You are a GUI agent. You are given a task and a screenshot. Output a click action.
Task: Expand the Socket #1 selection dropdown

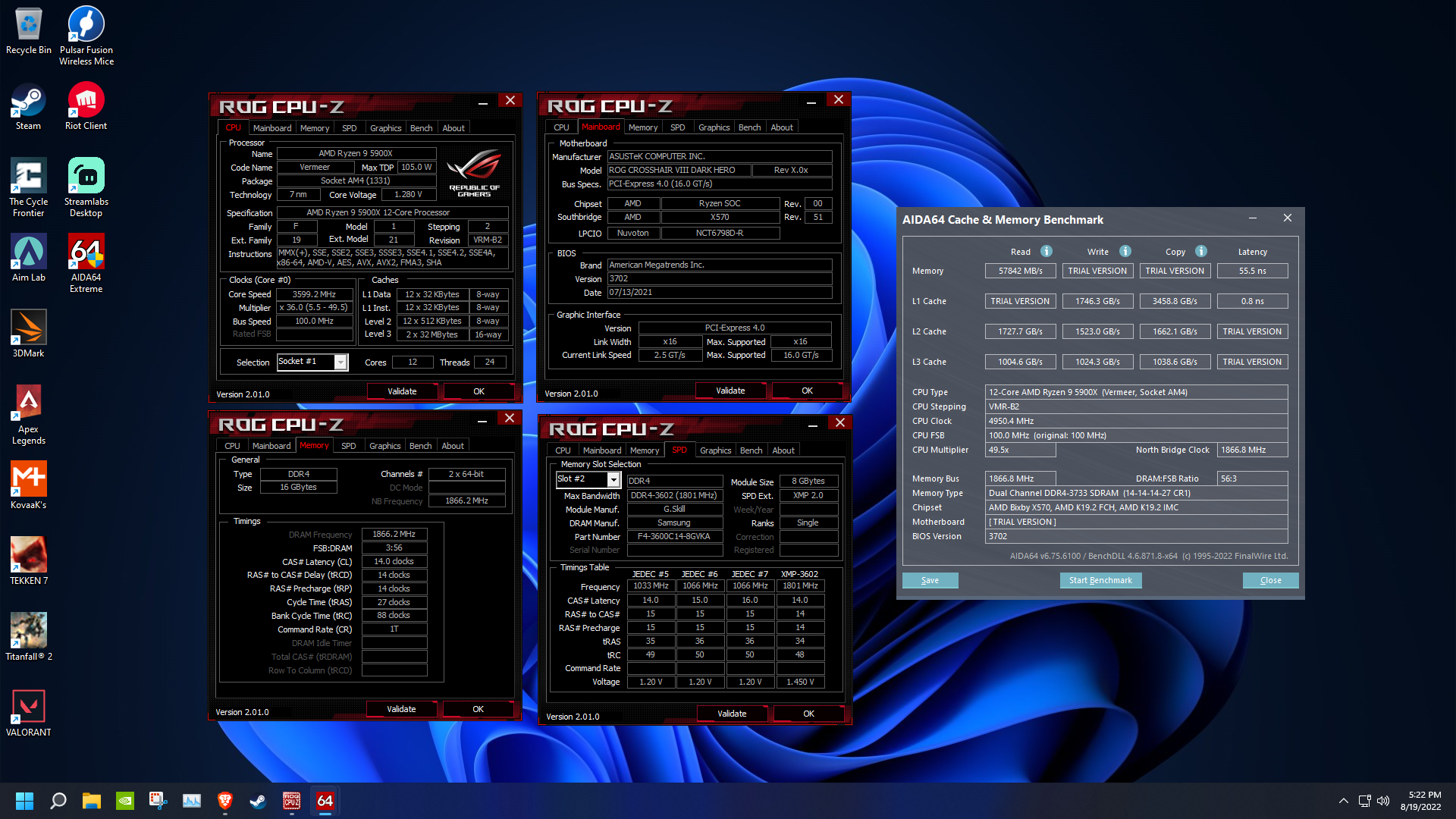(x=341, y=362)
